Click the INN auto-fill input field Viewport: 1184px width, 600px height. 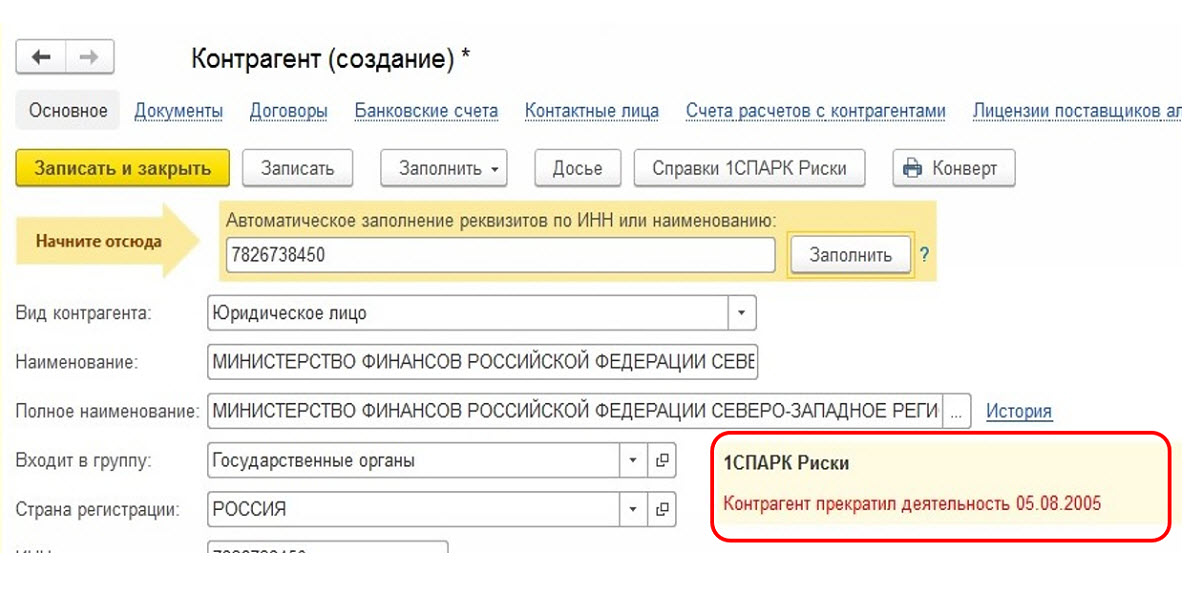tap(500, 255)
